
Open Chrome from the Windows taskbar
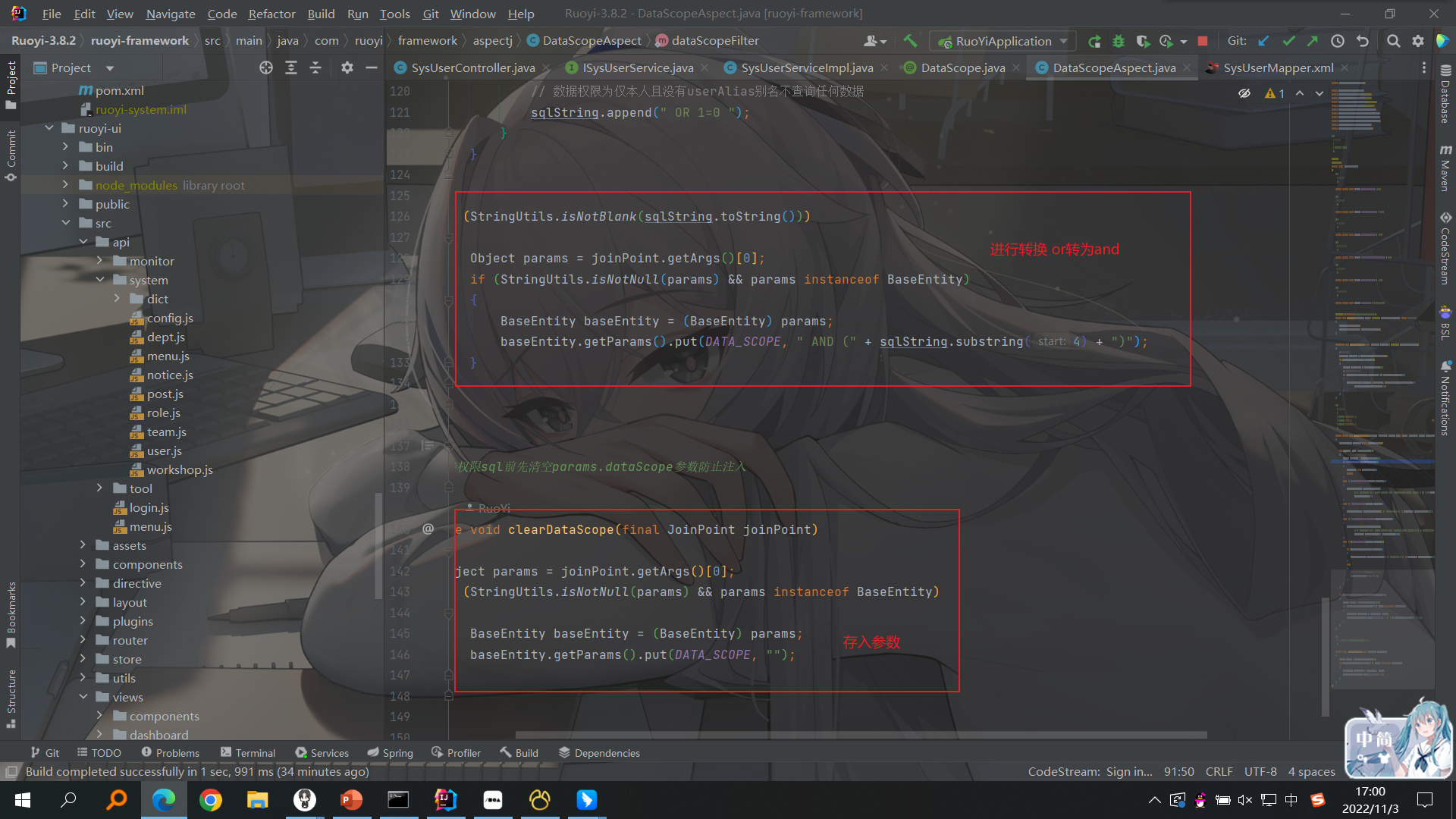[211, 800]
